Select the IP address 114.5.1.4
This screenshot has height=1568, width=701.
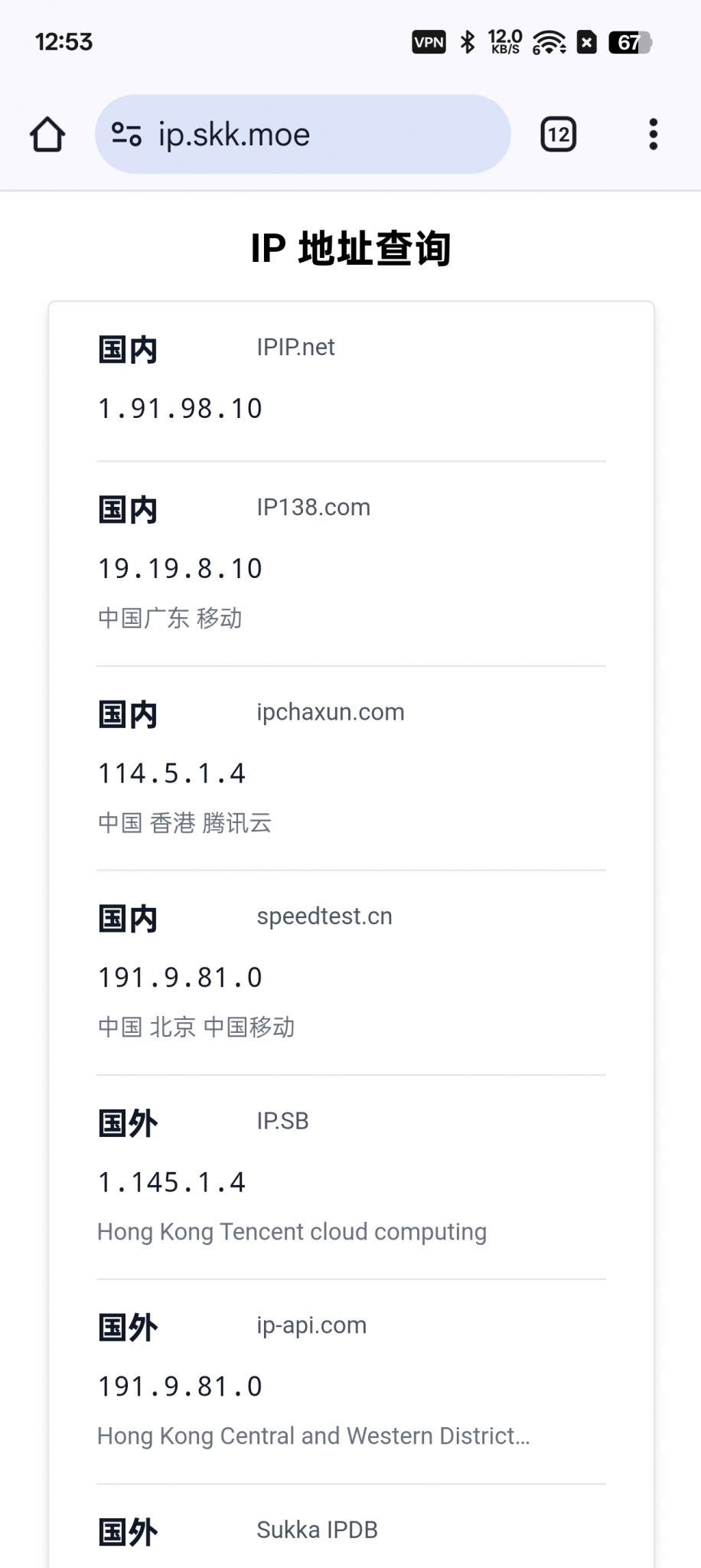[172, 773]
